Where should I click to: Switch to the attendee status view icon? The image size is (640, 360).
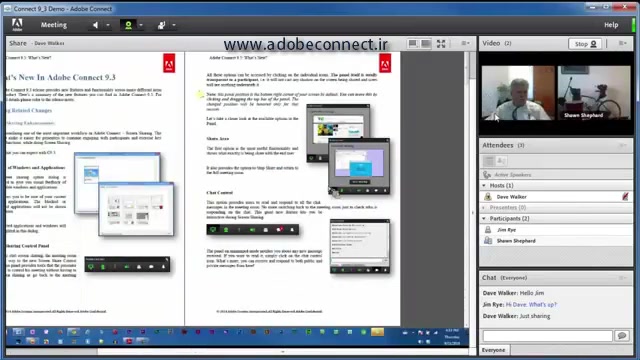501,161
